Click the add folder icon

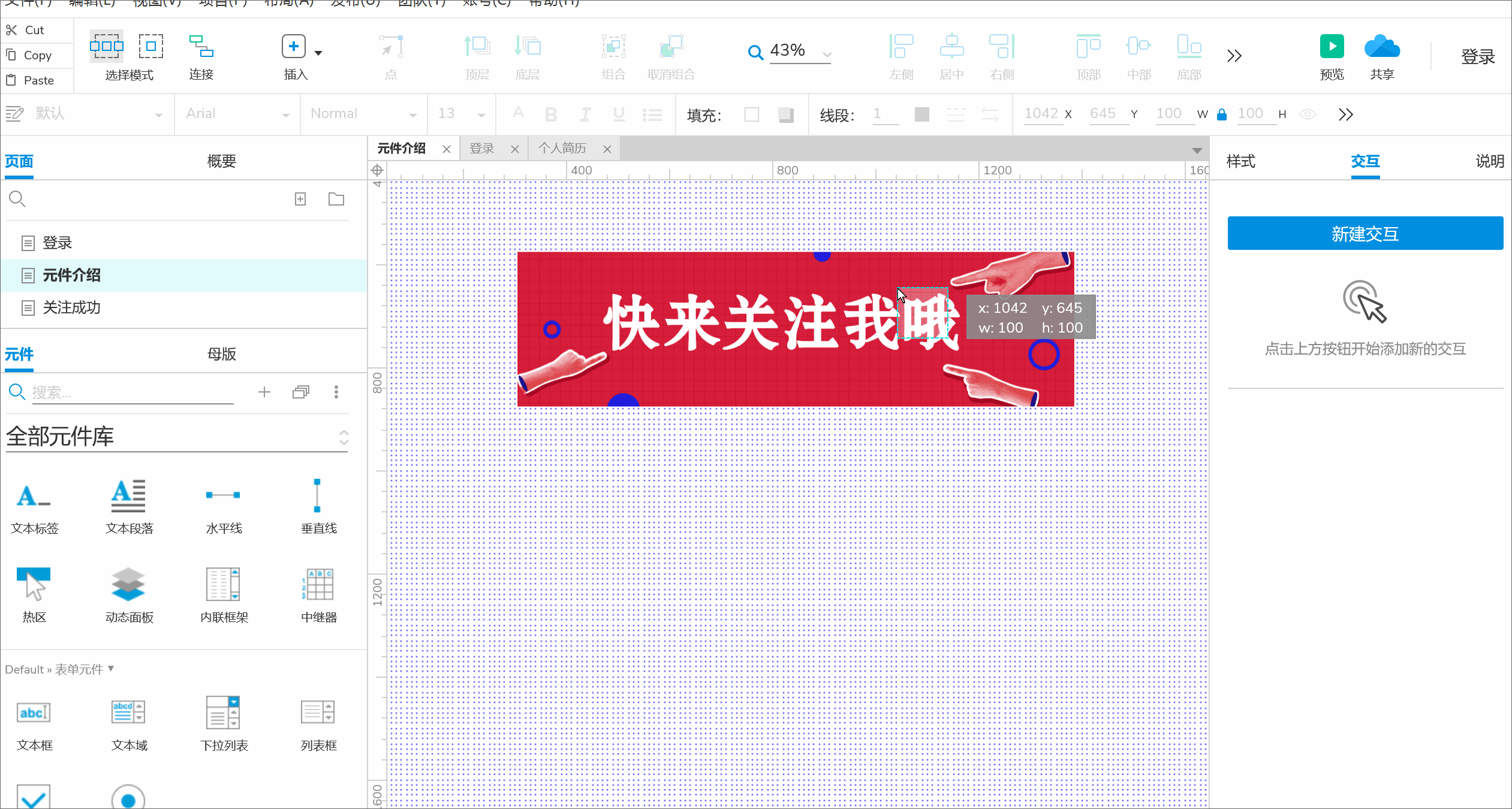pos(336,199)
